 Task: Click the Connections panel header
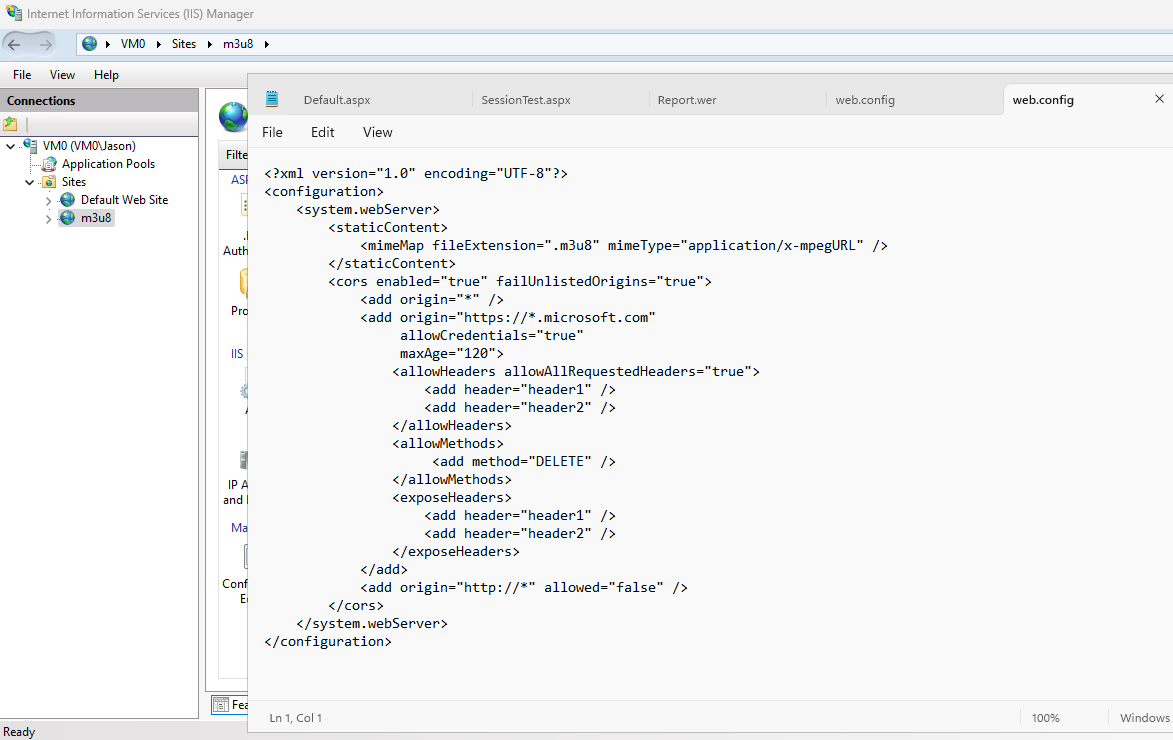[x=99, y=100]
